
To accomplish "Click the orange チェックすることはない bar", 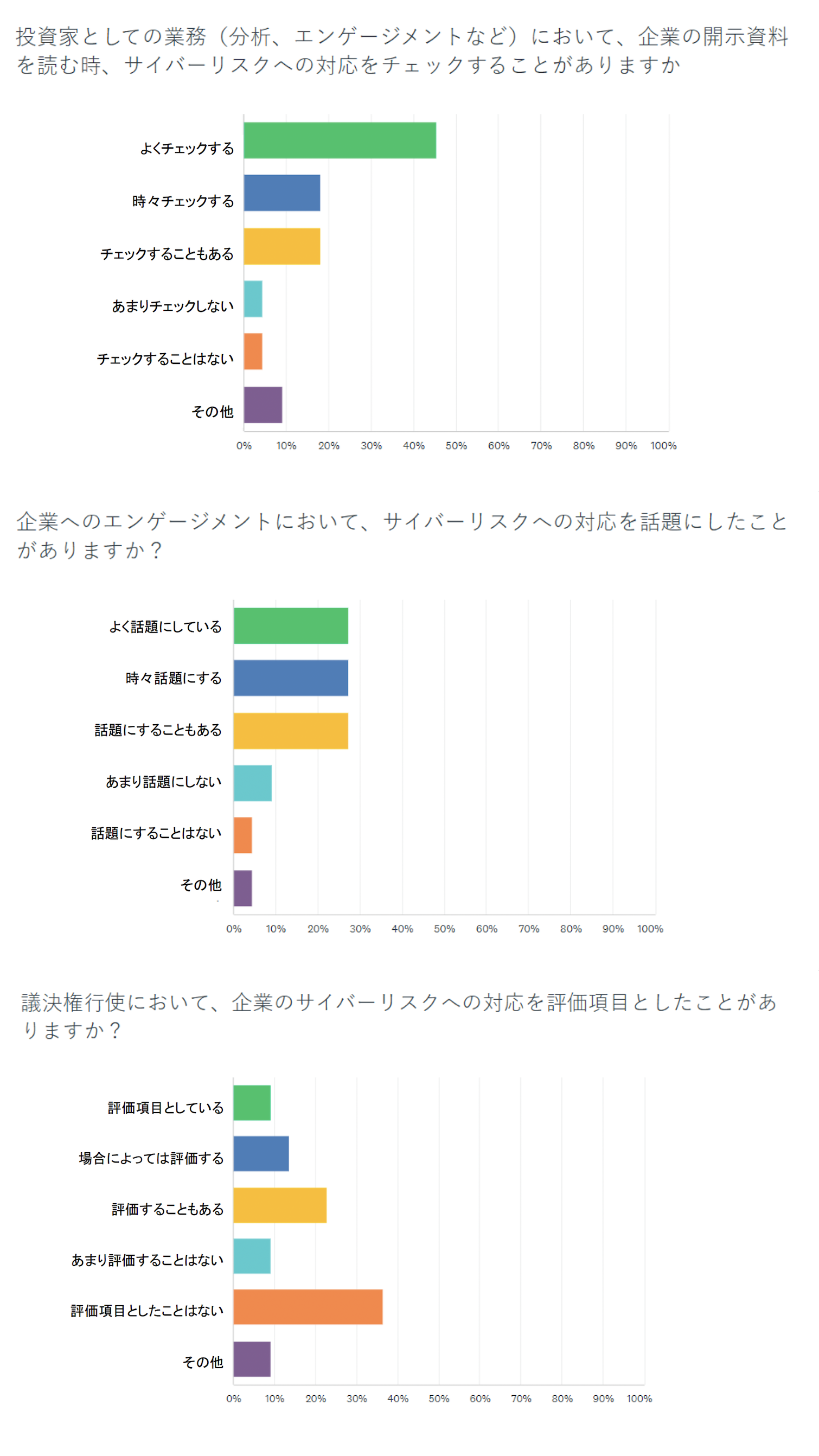I will tap(253, 351).
